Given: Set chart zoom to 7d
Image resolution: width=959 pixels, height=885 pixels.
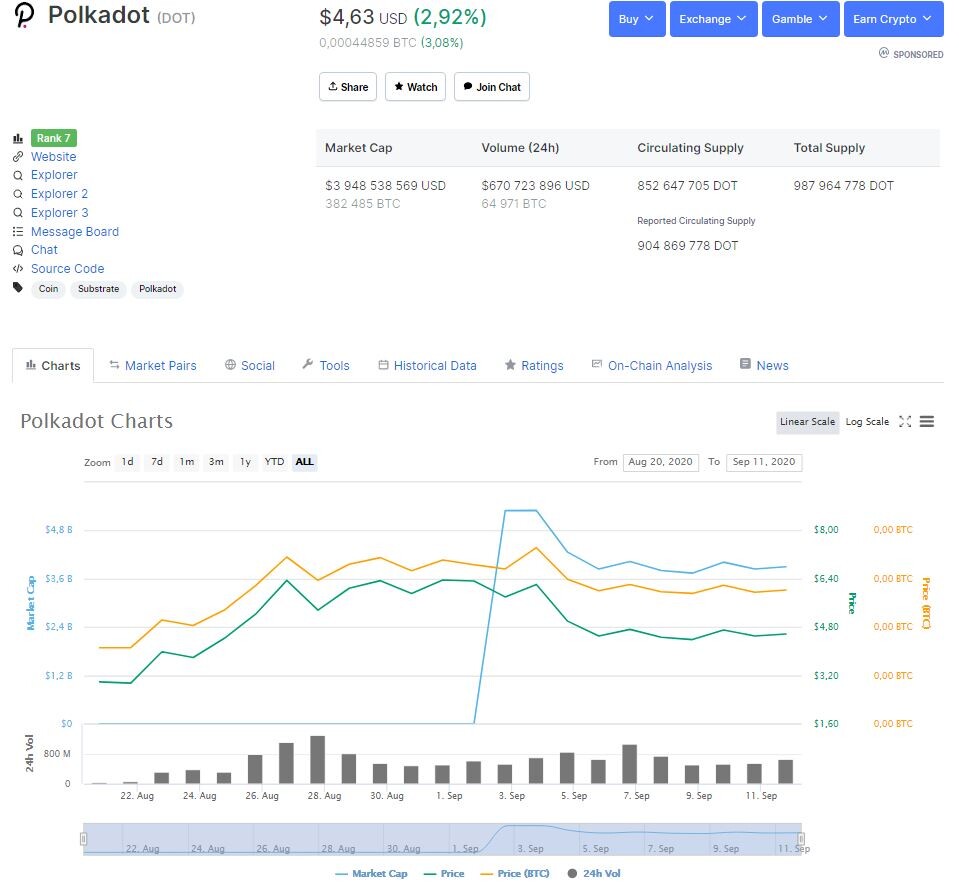Looking at the screenshot, I should click(x=157, y=462).
